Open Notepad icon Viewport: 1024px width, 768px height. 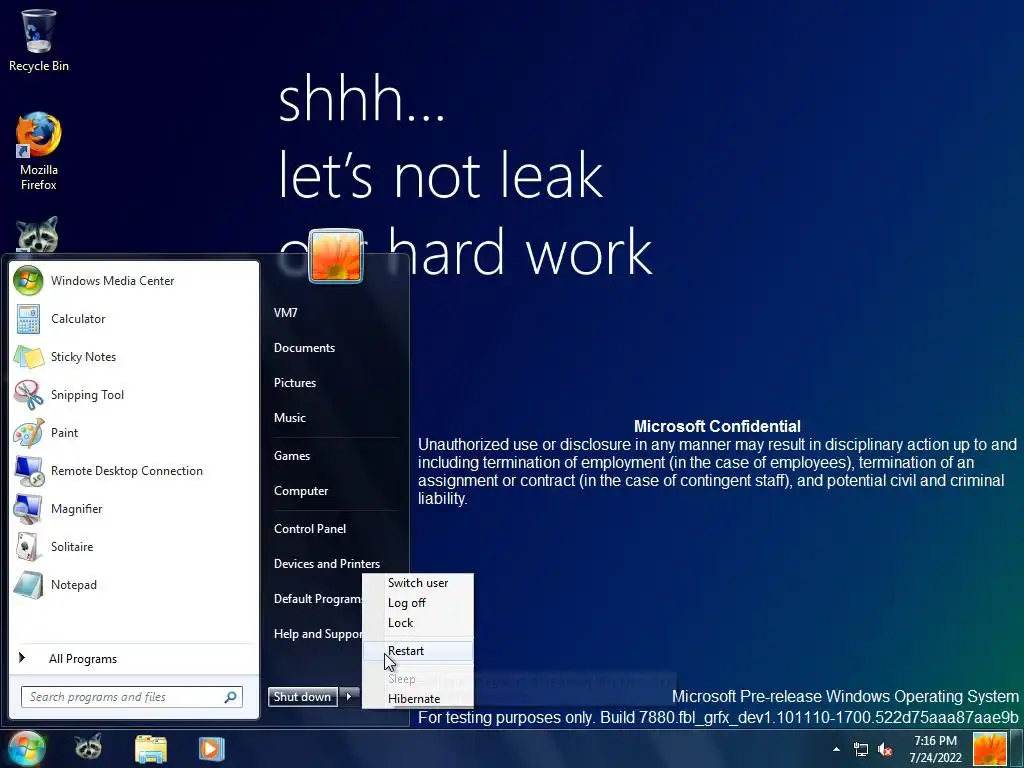coord(28,584)
